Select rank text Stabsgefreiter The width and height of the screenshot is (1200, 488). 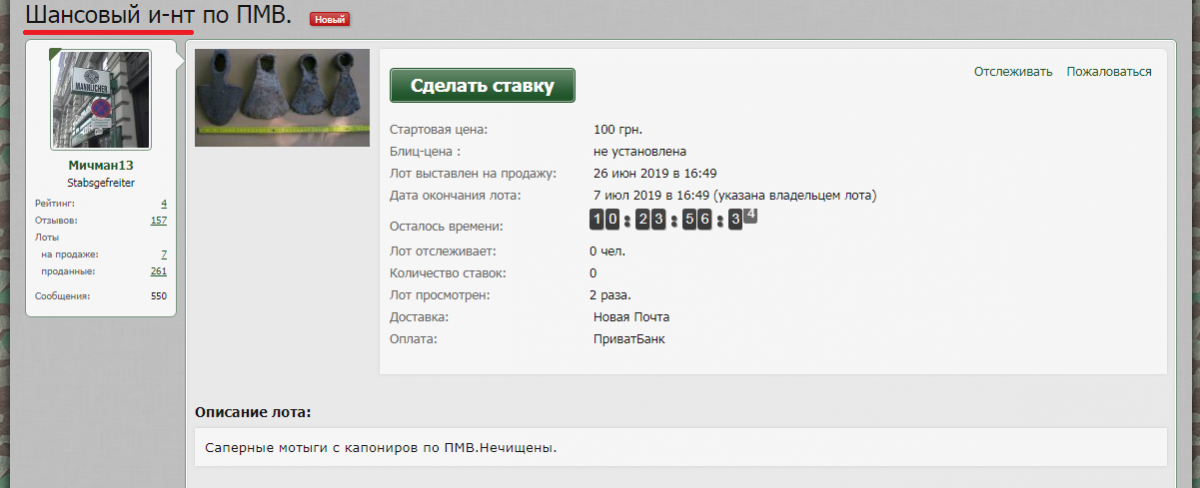[101, 183]
